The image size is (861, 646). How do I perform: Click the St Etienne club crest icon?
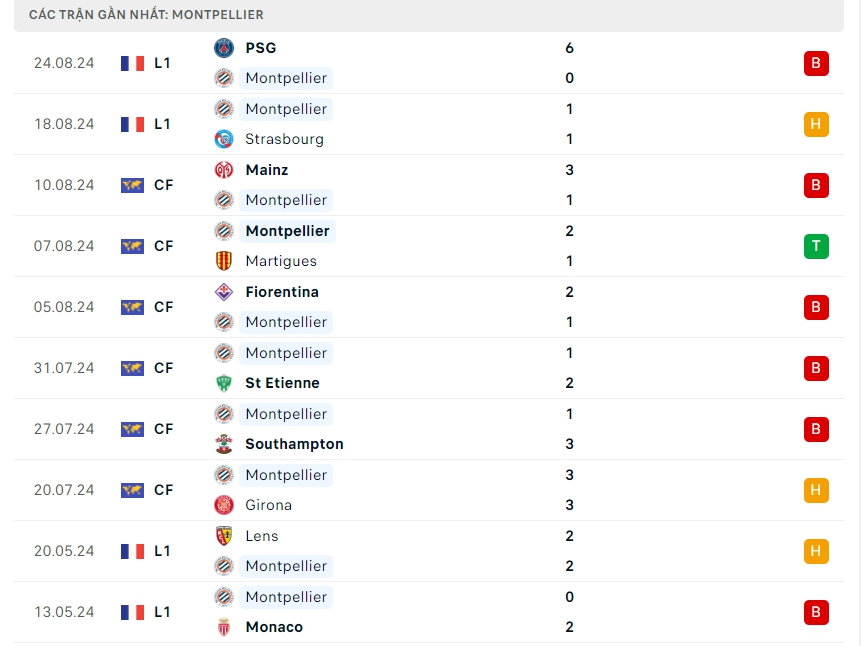(x=224, y=383)
